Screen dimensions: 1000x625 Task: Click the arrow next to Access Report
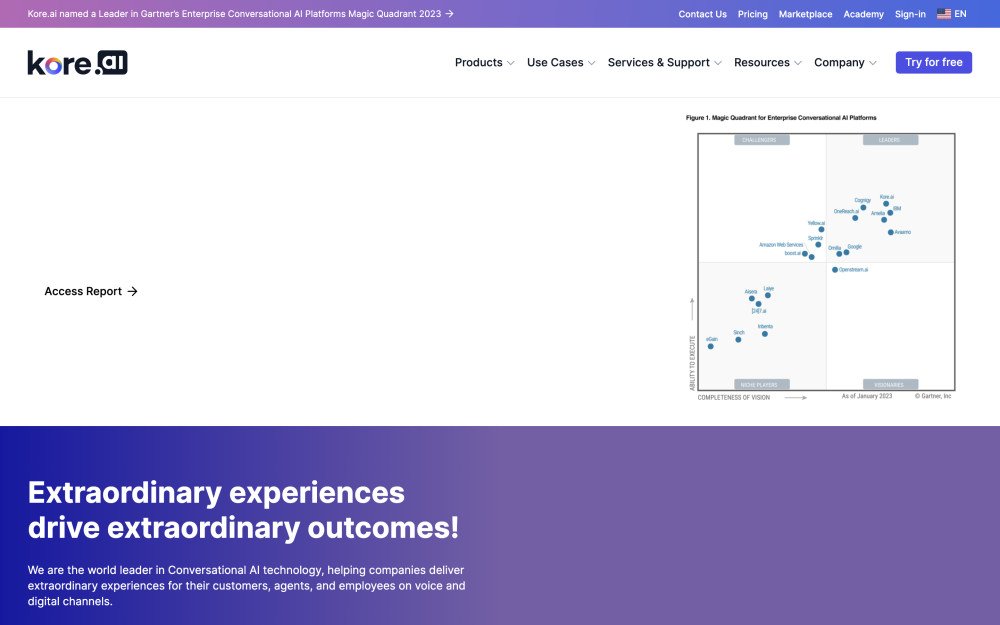tap(133, 292)
